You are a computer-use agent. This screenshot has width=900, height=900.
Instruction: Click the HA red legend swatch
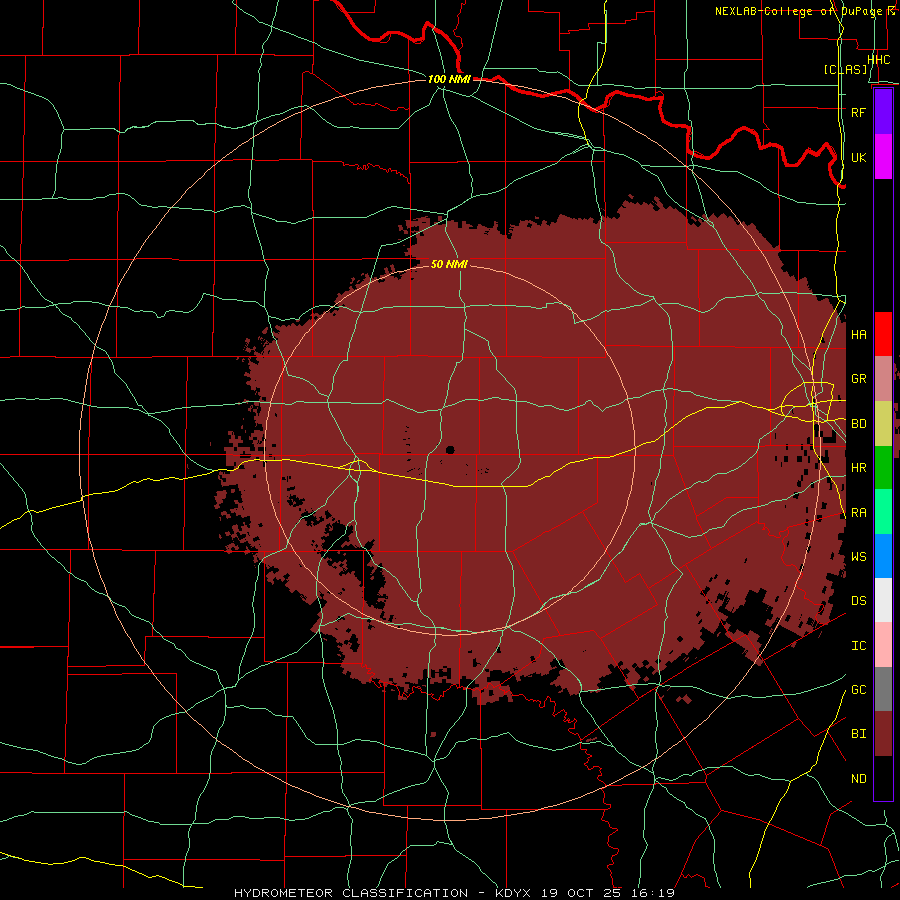(883, 334)
